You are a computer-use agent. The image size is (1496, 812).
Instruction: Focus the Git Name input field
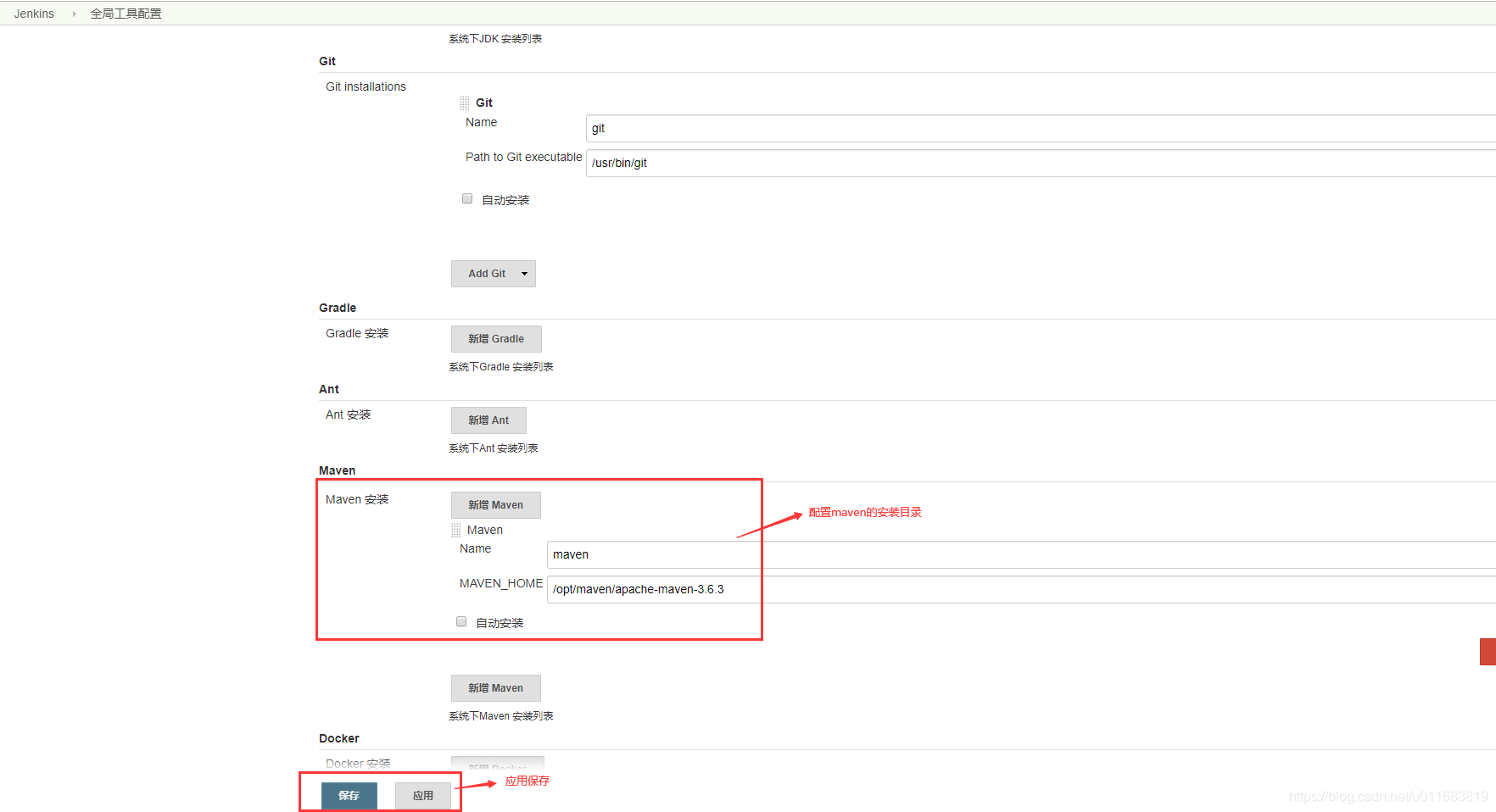click(1041, 128)
